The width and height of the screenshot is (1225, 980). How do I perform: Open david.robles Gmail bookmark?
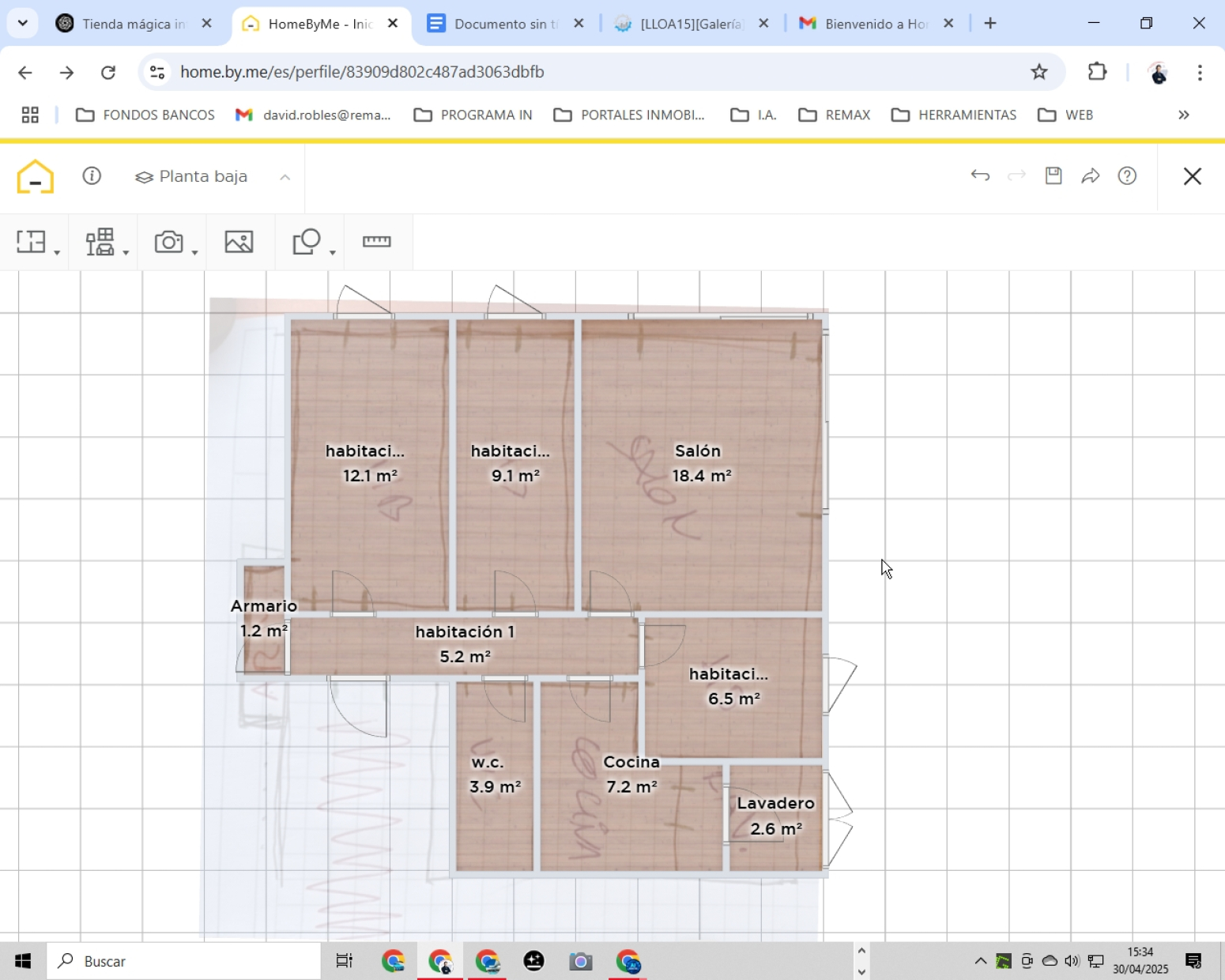[314, 115]
